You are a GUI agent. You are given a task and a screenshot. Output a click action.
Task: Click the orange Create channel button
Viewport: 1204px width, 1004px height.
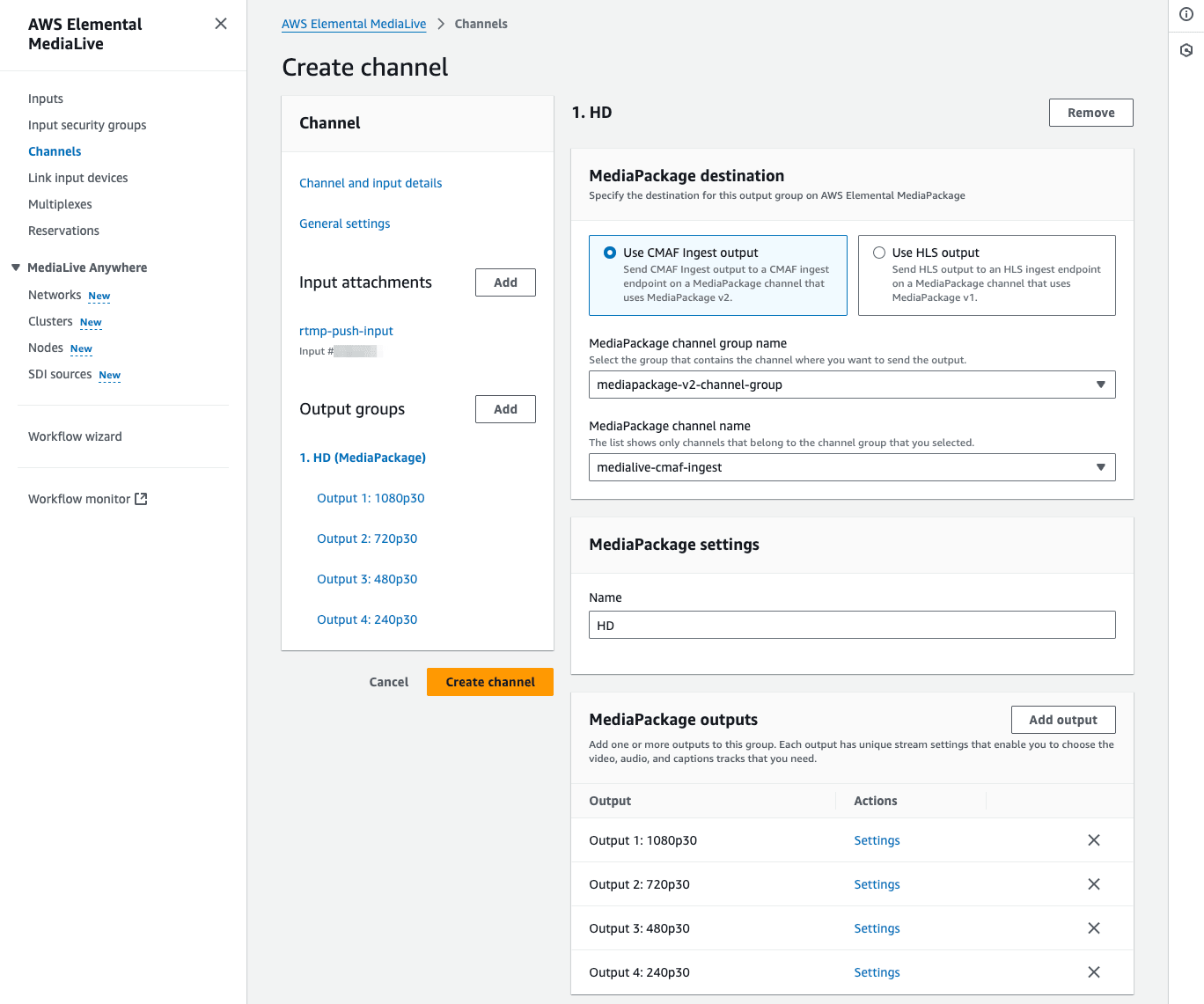coord(490,682)
